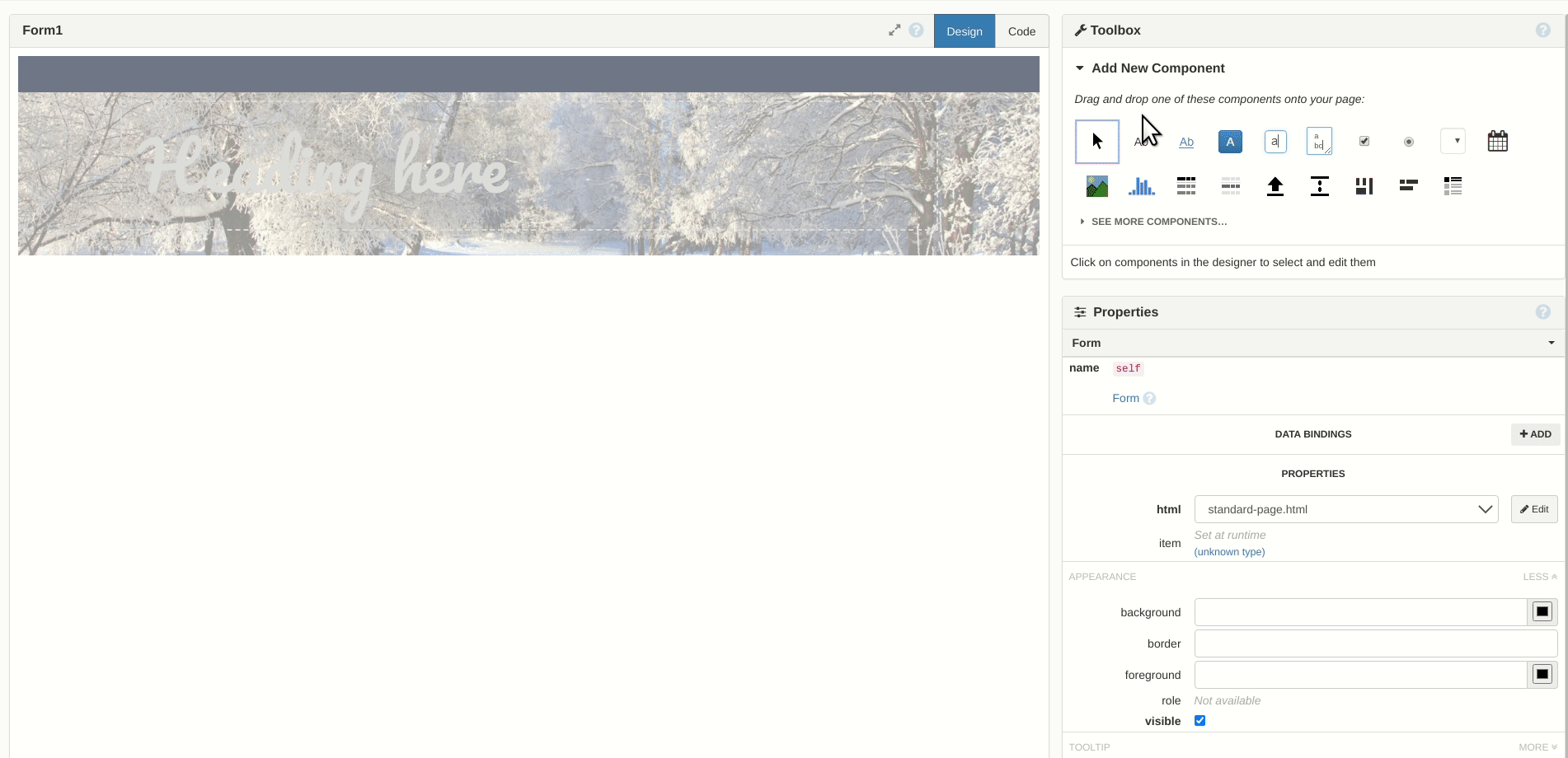Click the Add data binding button
The height and width of the screenshot is (758, 1568).
point(1535,434)
